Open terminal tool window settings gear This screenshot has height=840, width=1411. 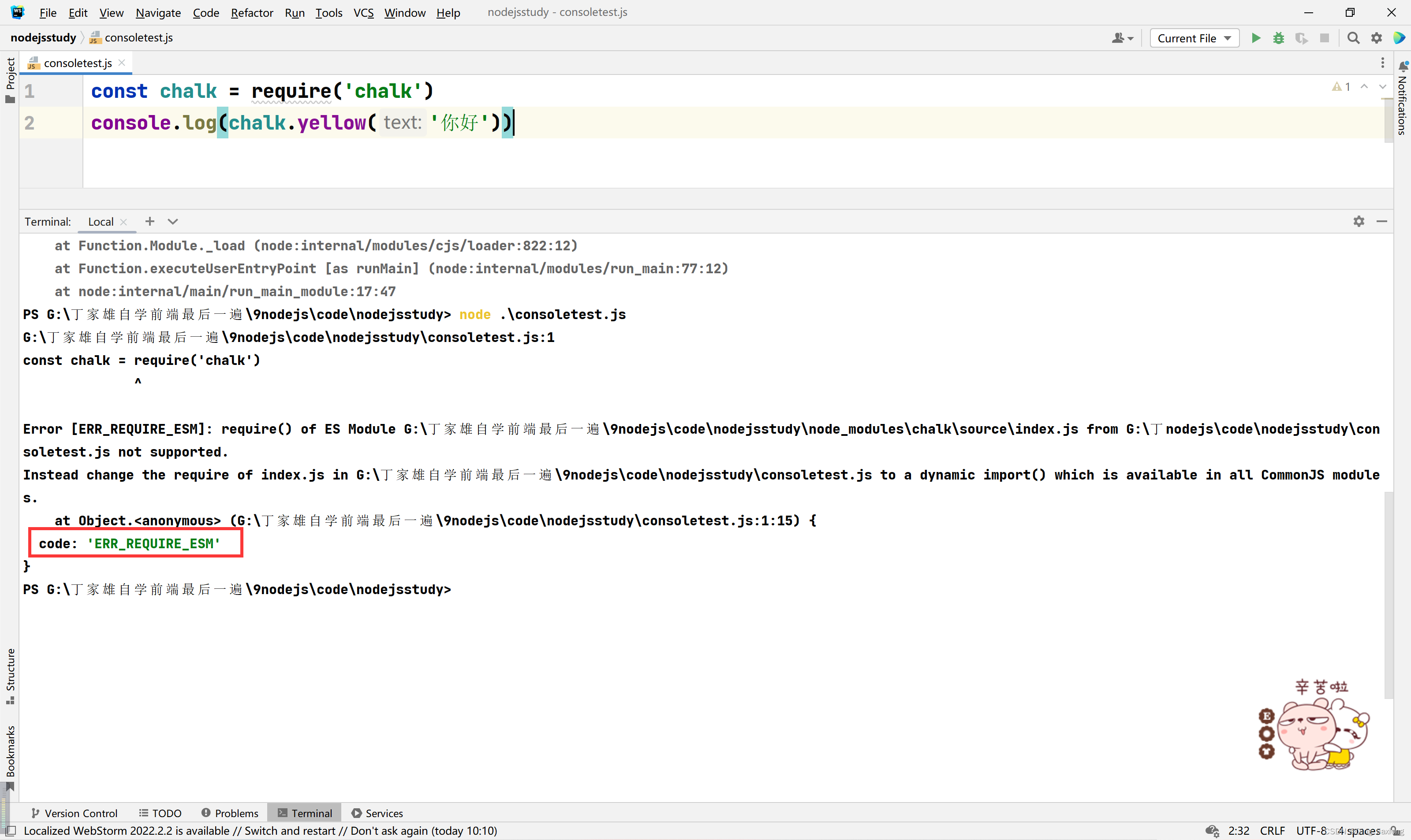coord(1359,221)
